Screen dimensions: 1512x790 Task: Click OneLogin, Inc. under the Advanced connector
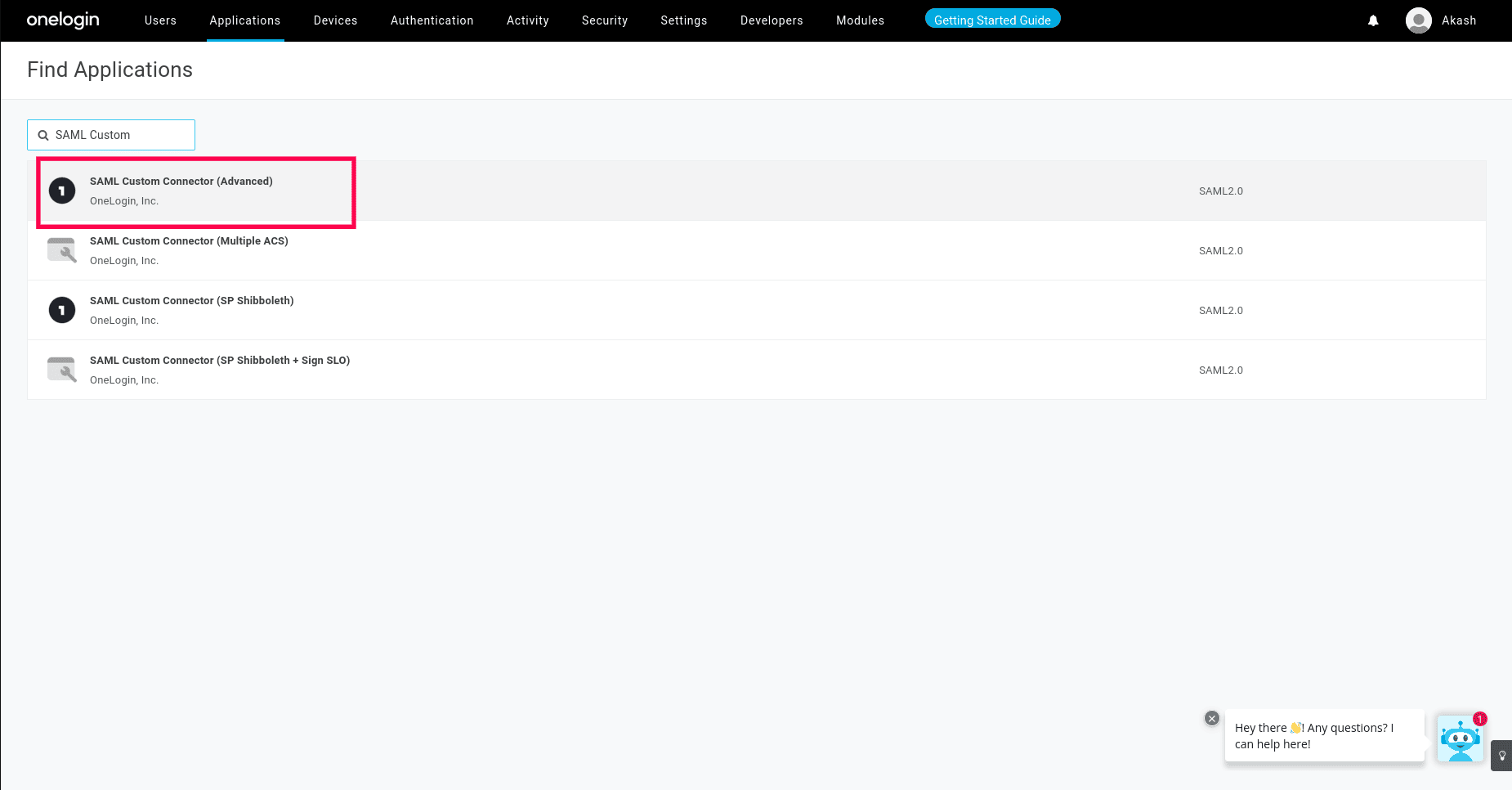(x=124, y=201)
